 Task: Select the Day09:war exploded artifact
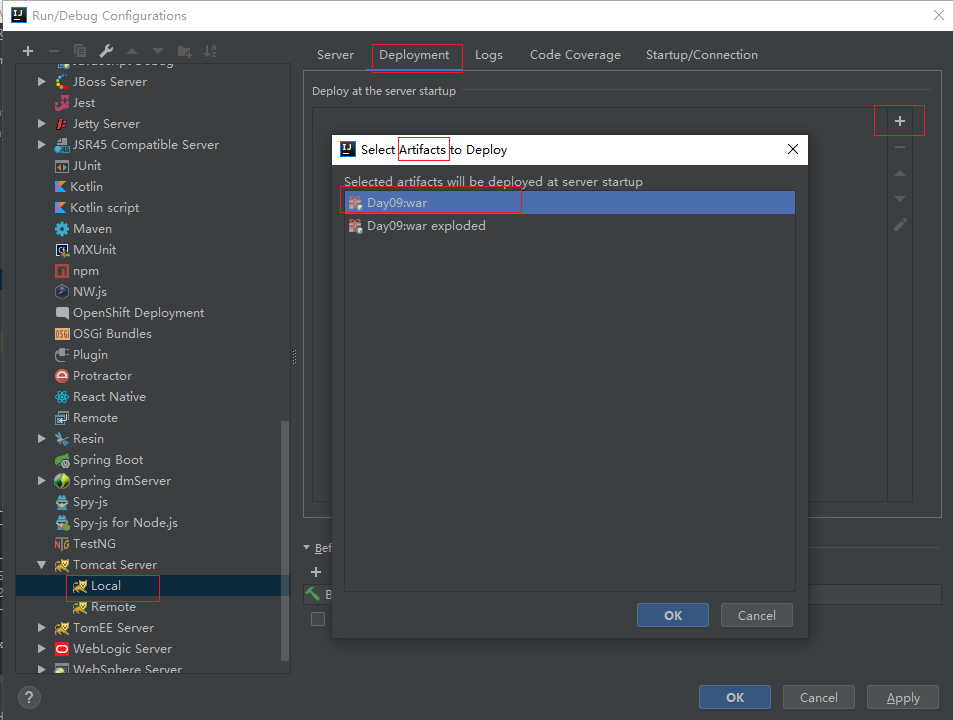pos(425,226)
